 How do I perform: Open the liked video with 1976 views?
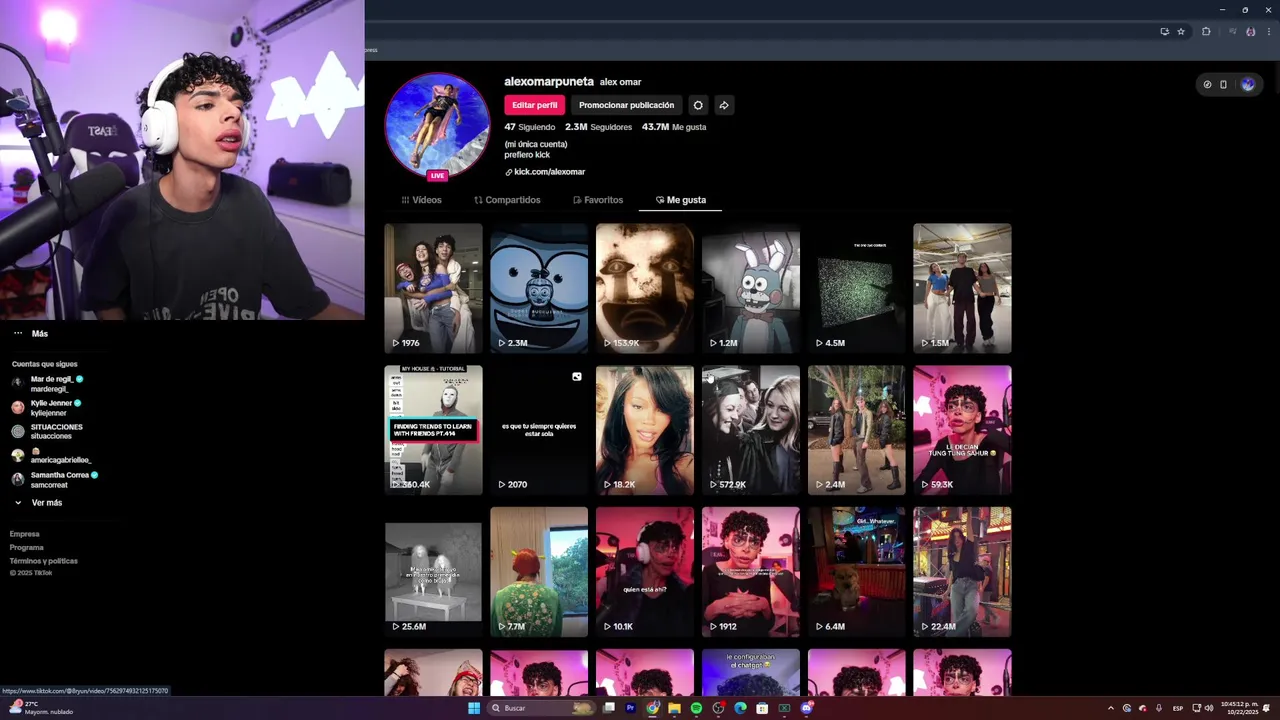point(433,288)
